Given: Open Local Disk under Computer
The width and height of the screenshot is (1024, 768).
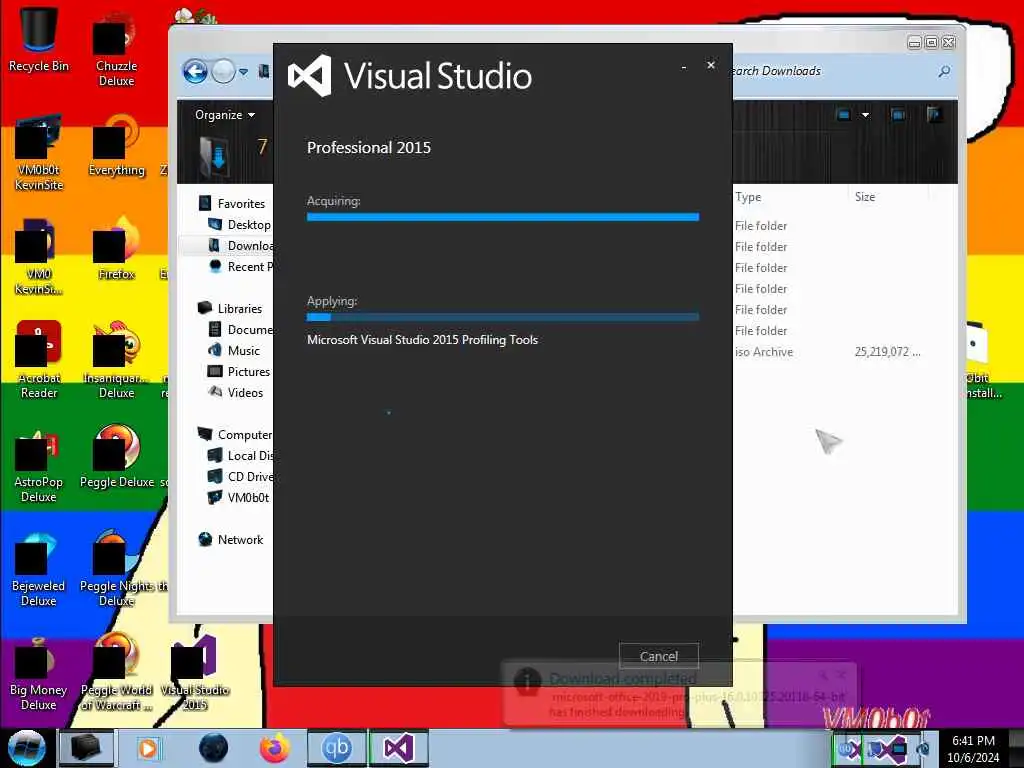Looking at the screenshot, I should tap(240, 455).
